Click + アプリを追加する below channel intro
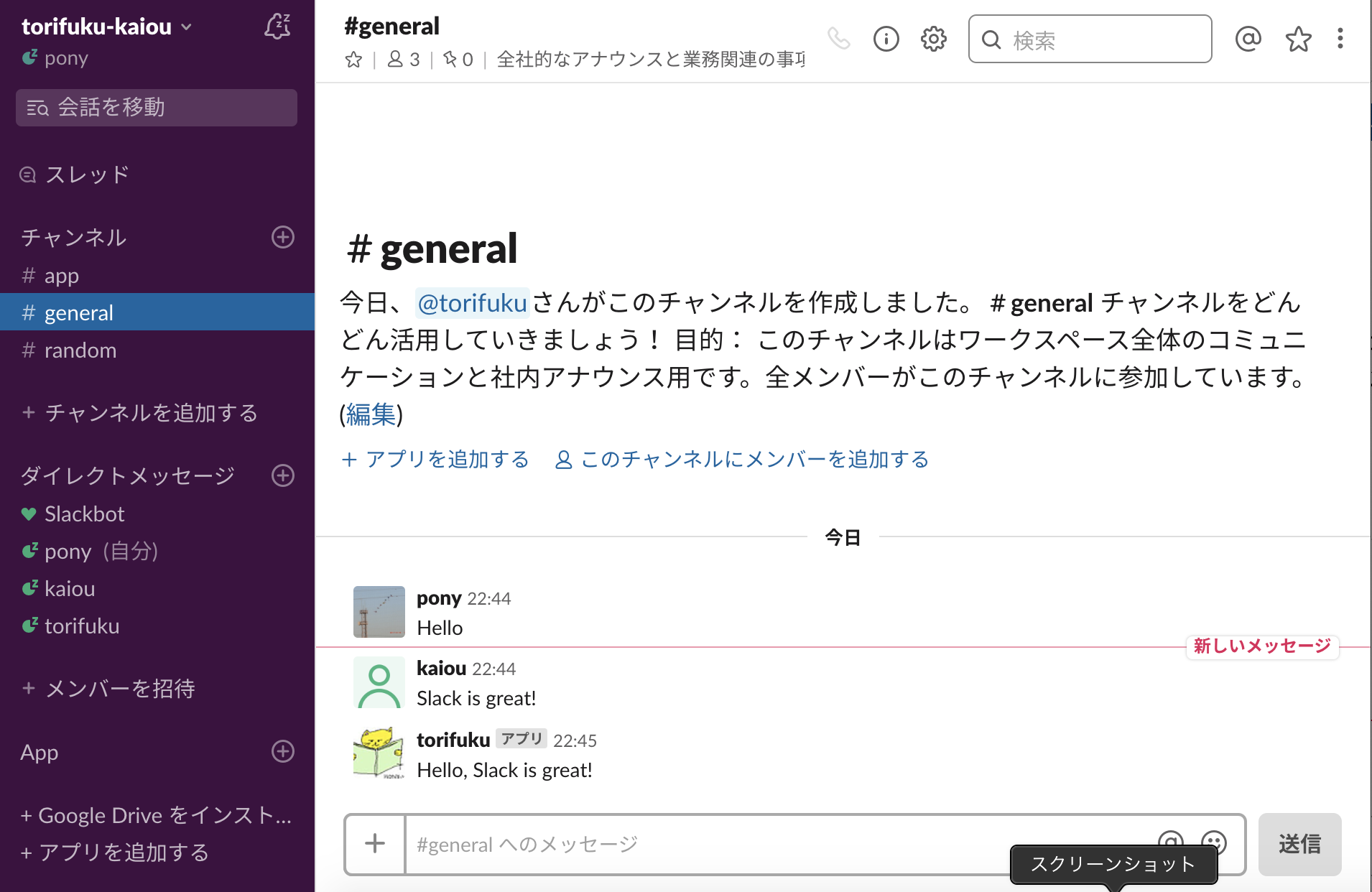The image size is (1372, 892). point(435,460)
